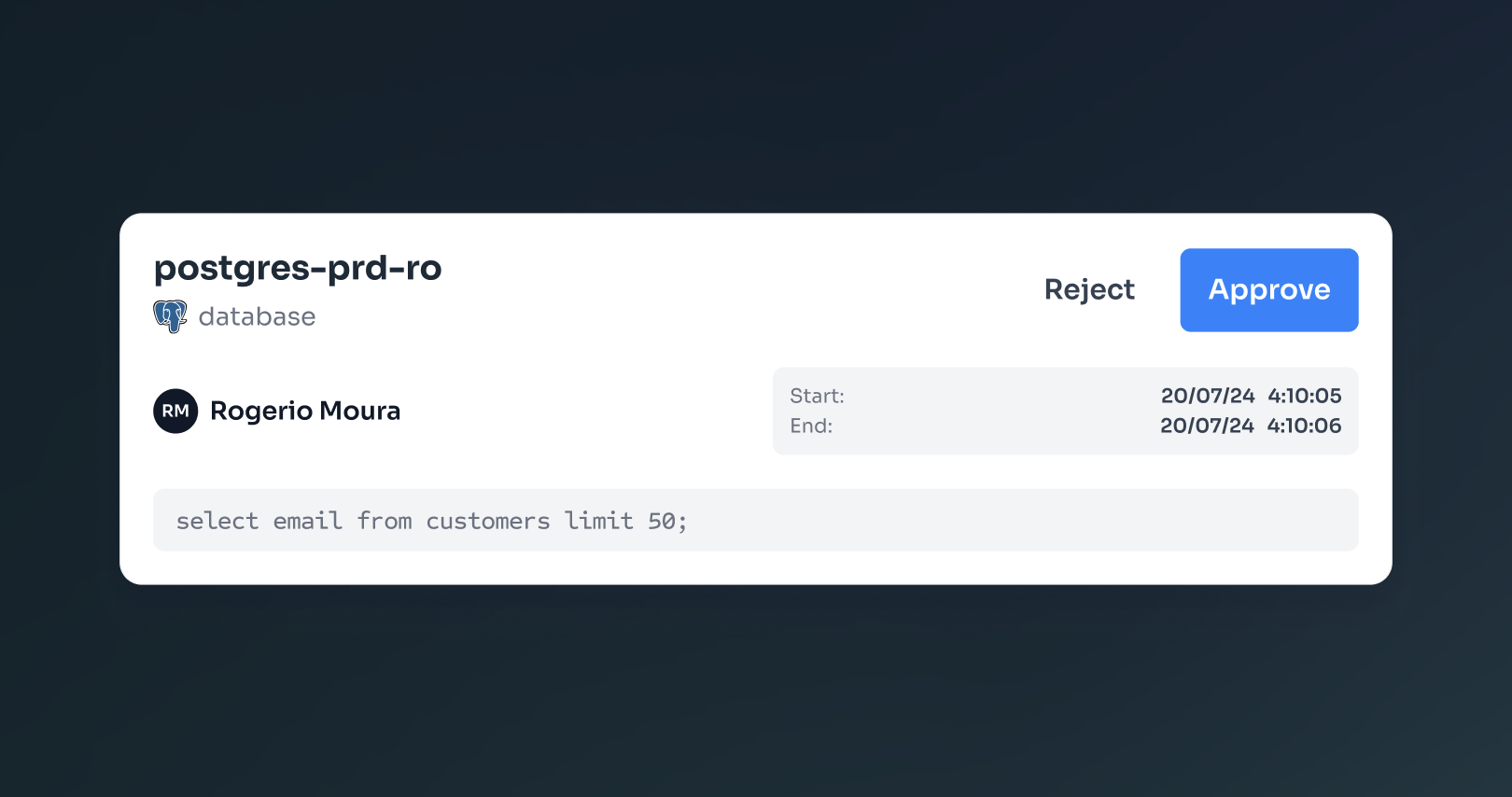Viewport: 1512px width, 797px height.
Task: Click the limit 50 clause in the query
Action: (624, 520)
